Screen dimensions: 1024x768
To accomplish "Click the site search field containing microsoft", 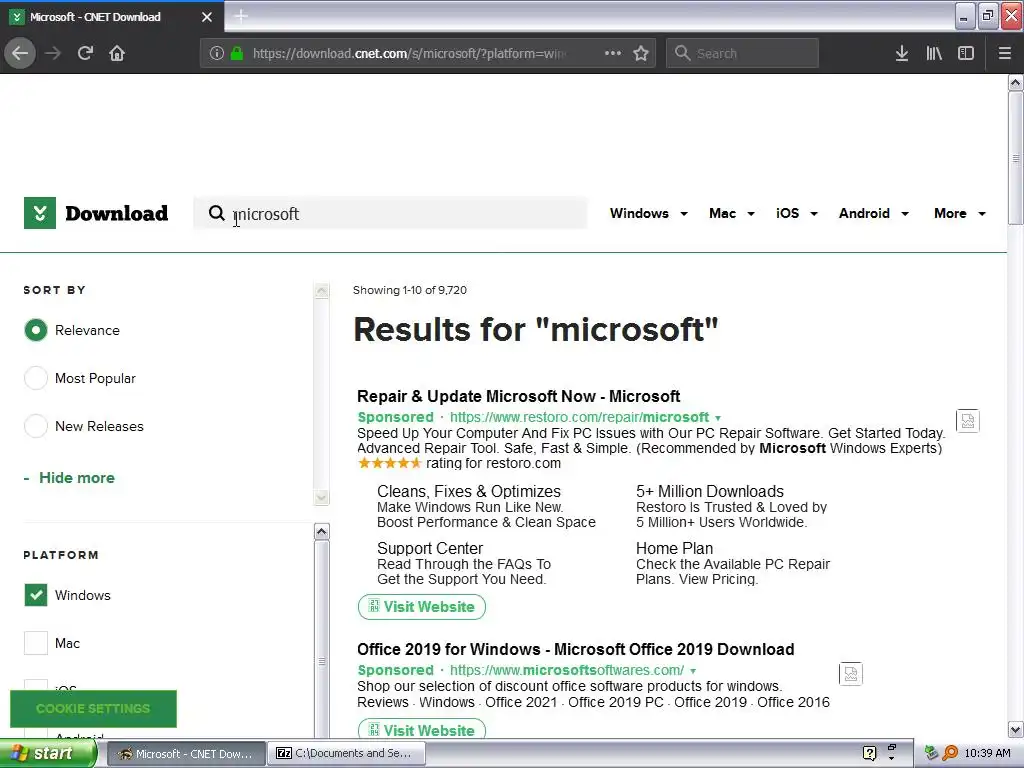I will tap(391, 214).
